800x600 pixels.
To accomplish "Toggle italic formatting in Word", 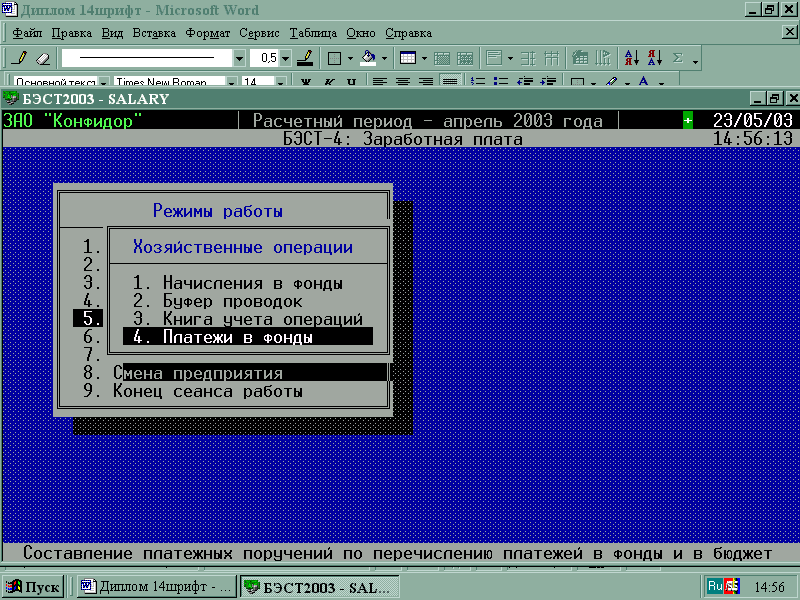I will [x=329, y=82].
